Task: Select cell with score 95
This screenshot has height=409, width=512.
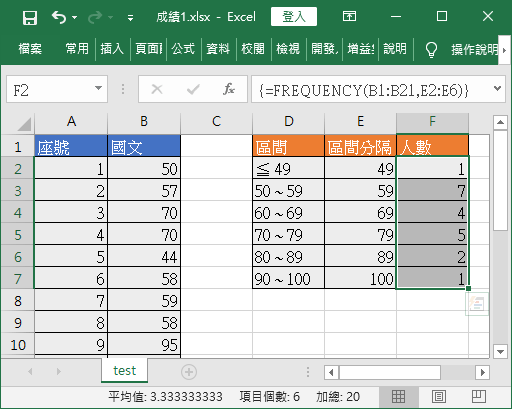Action: [144, 345]
